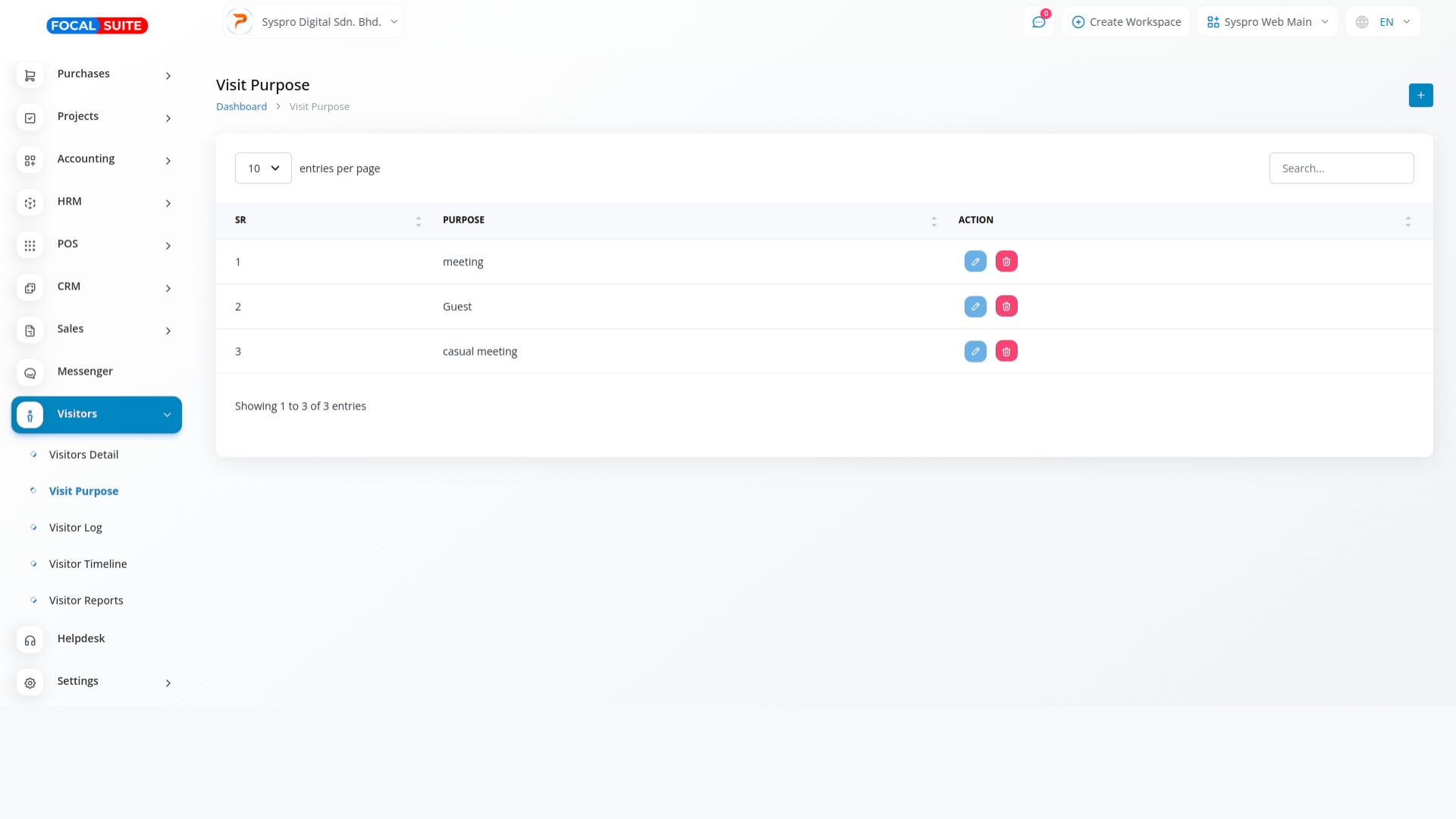Open the chat notifications icon

(1038, 22)
